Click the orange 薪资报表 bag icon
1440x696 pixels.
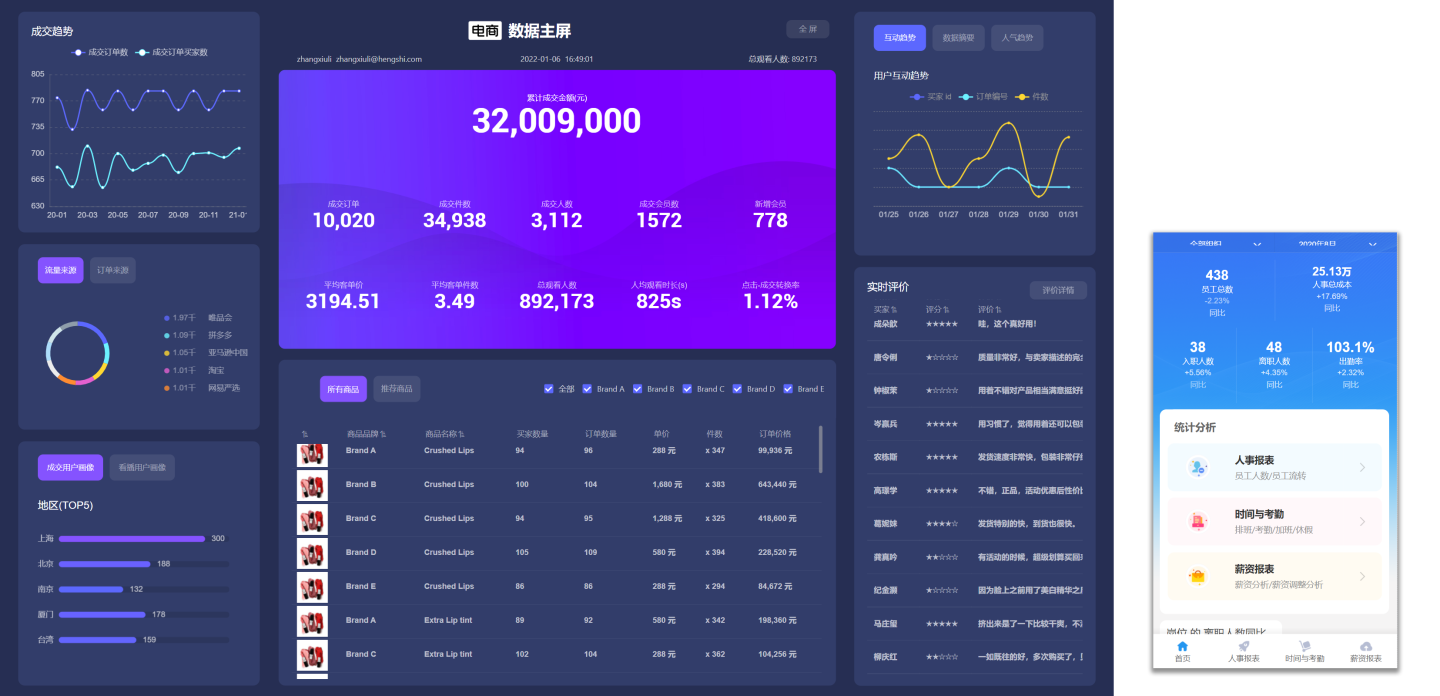(1198, 576)
